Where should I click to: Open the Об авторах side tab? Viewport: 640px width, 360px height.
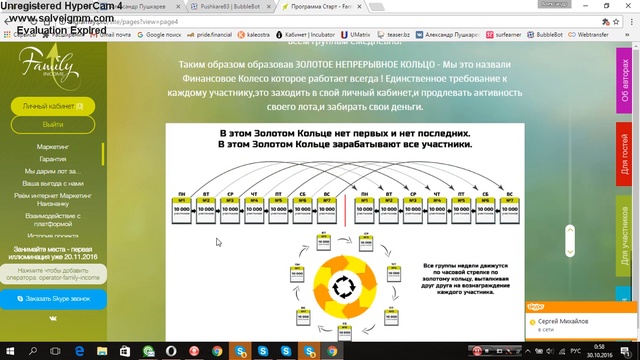(x=624, y=81)
